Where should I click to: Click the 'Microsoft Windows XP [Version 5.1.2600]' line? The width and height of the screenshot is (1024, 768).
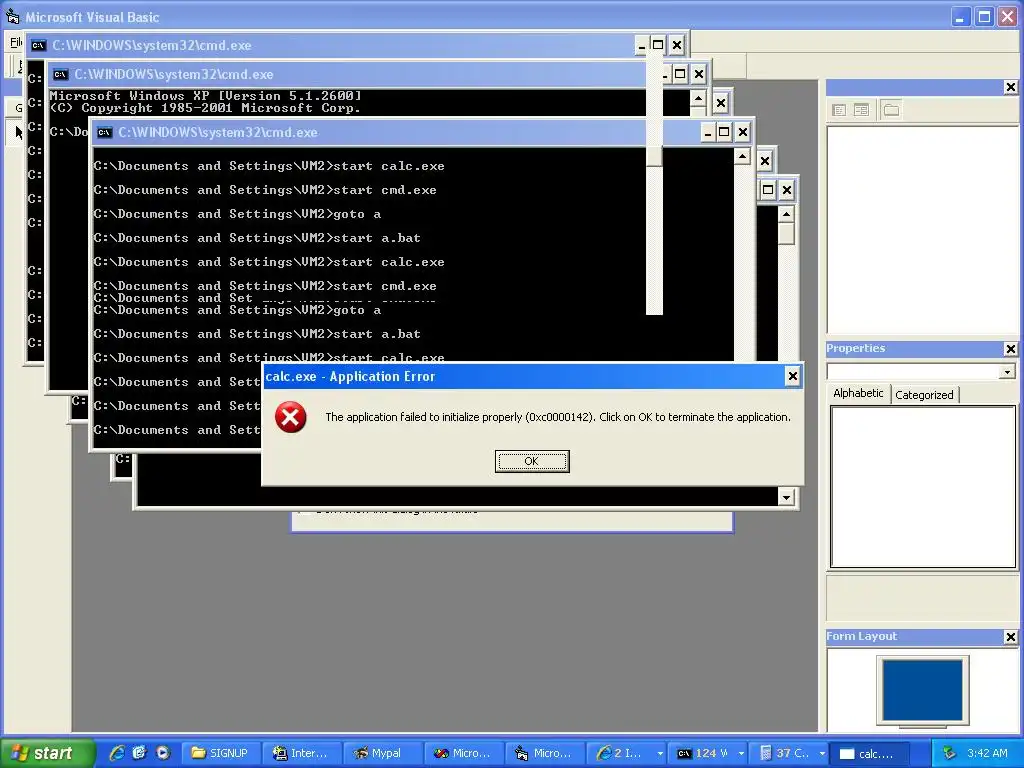click(x=205, y=95)
